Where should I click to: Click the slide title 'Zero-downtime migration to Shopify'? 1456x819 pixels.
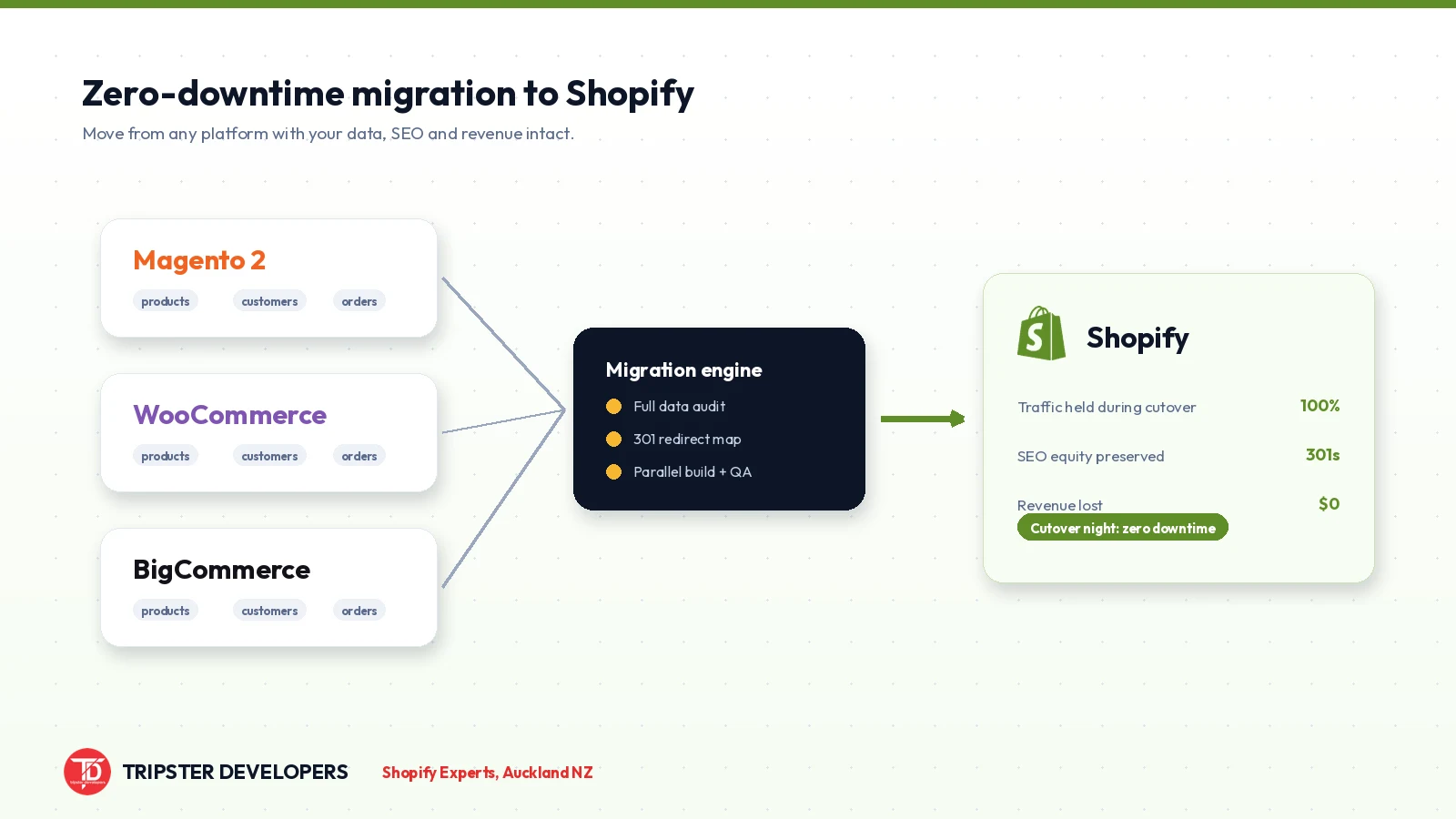pyautogui.click(x=388, y=94)
